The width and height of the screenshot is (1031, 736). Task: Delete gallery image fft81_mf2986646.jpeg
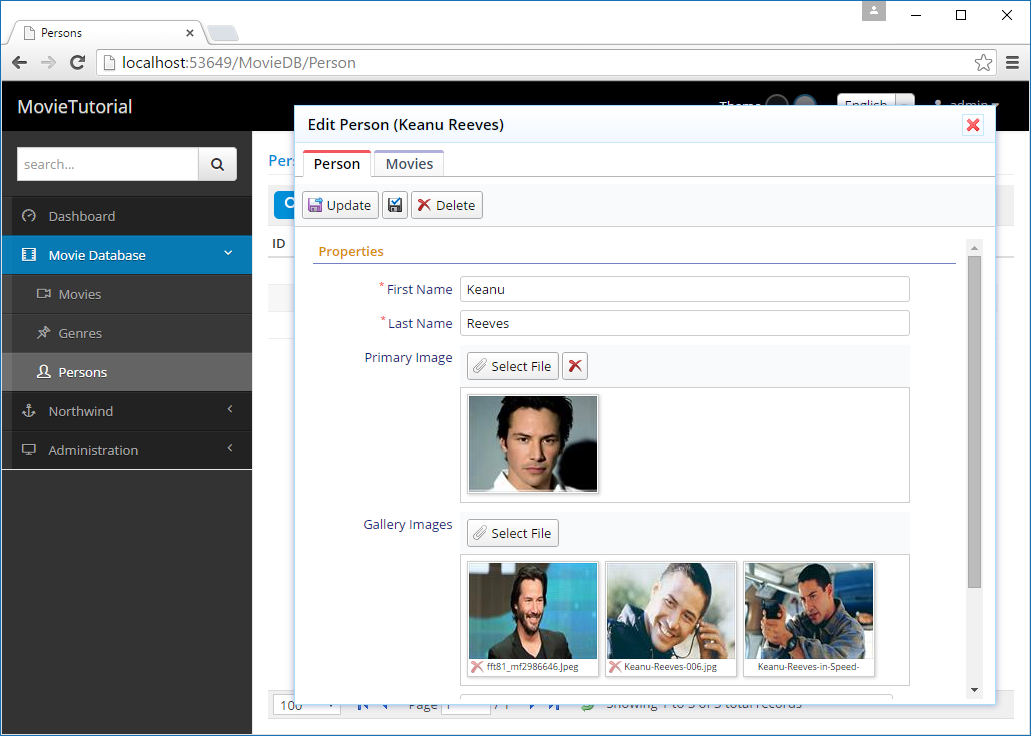coord(477,667)
